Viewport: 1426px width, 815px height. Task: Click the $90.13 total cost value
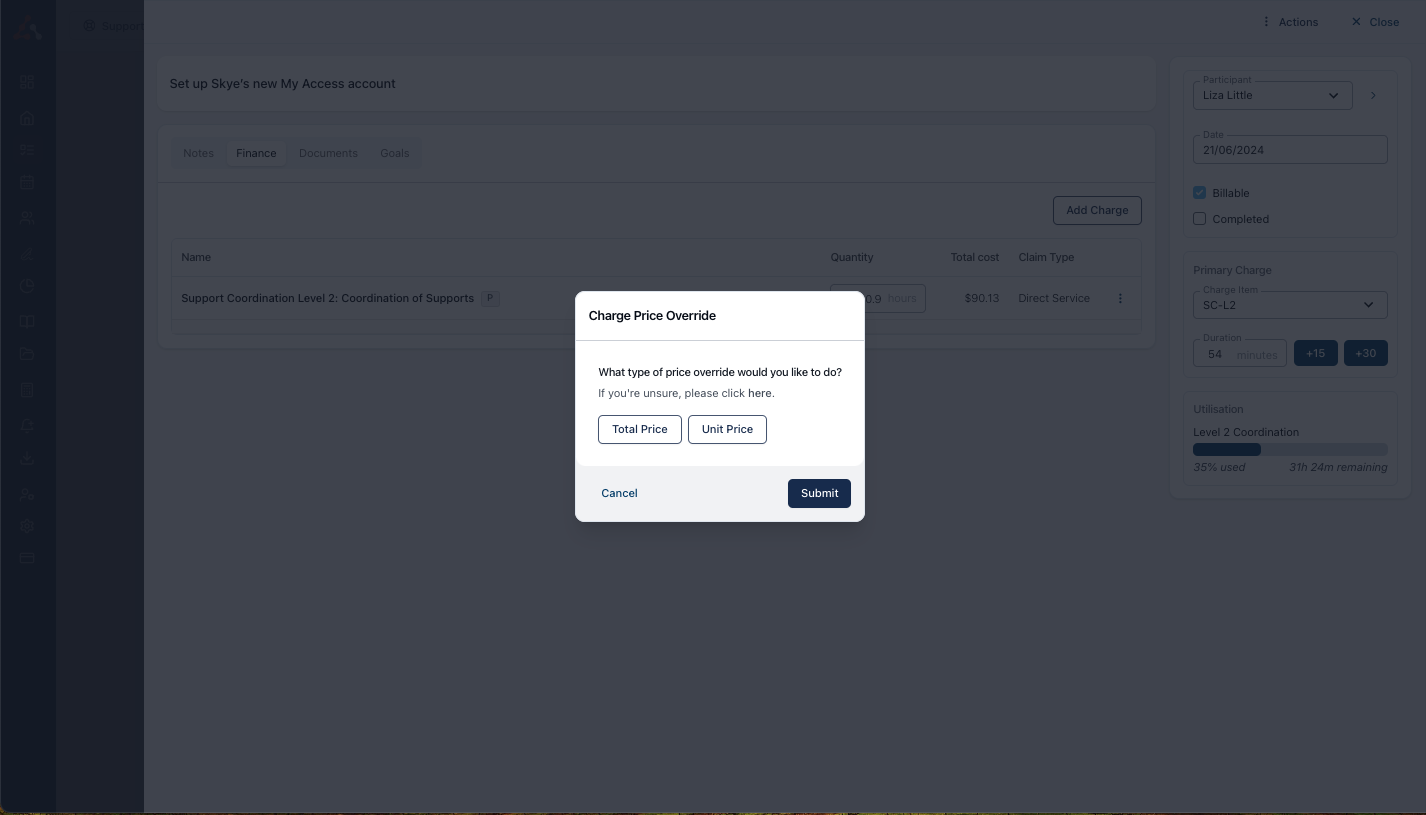tap(981, 298)
